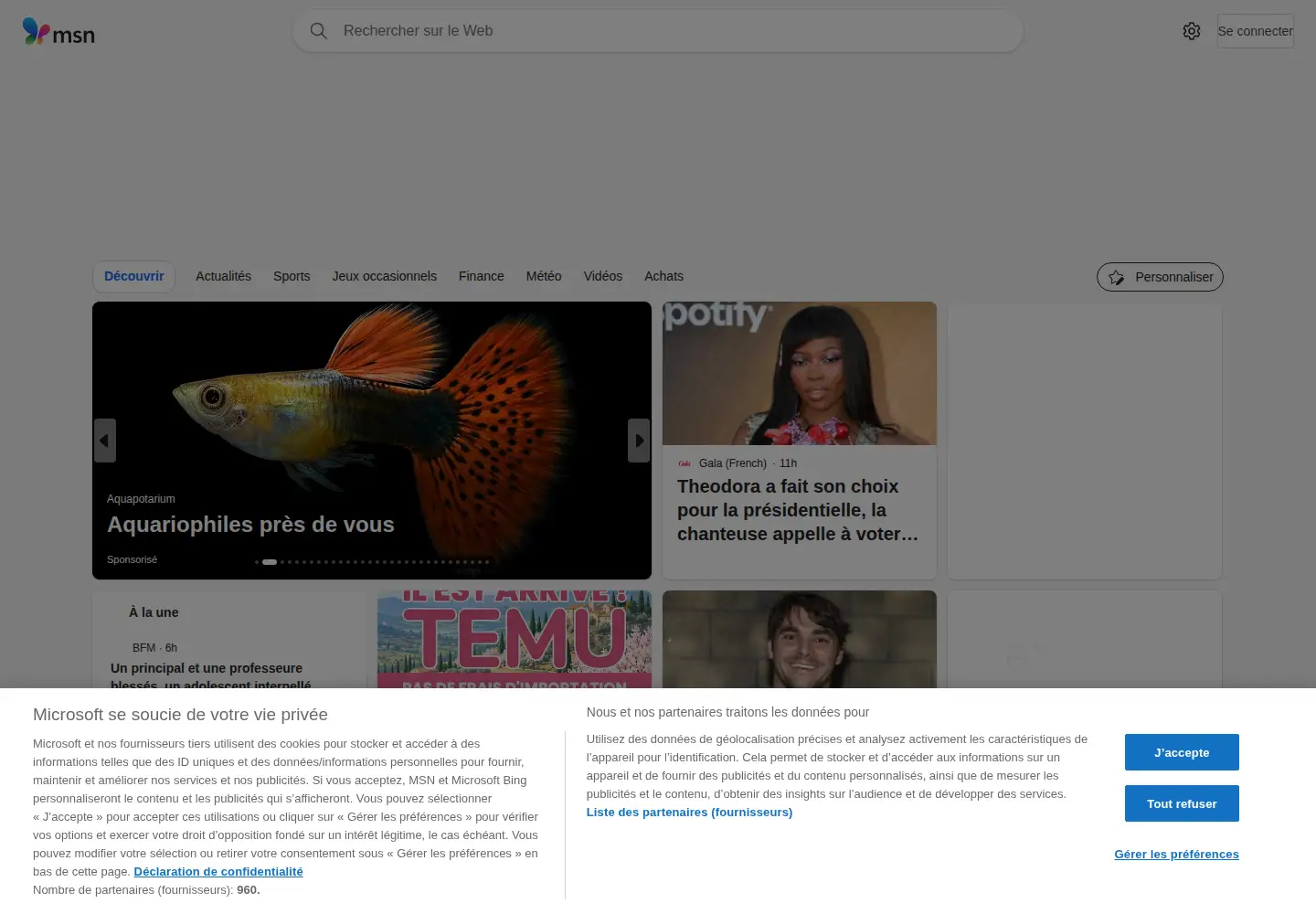The height and width of the screenshot is (914, 1316).
Task: Accept cookies with the J'accepte button
Action: click(x=1182, y=752)
